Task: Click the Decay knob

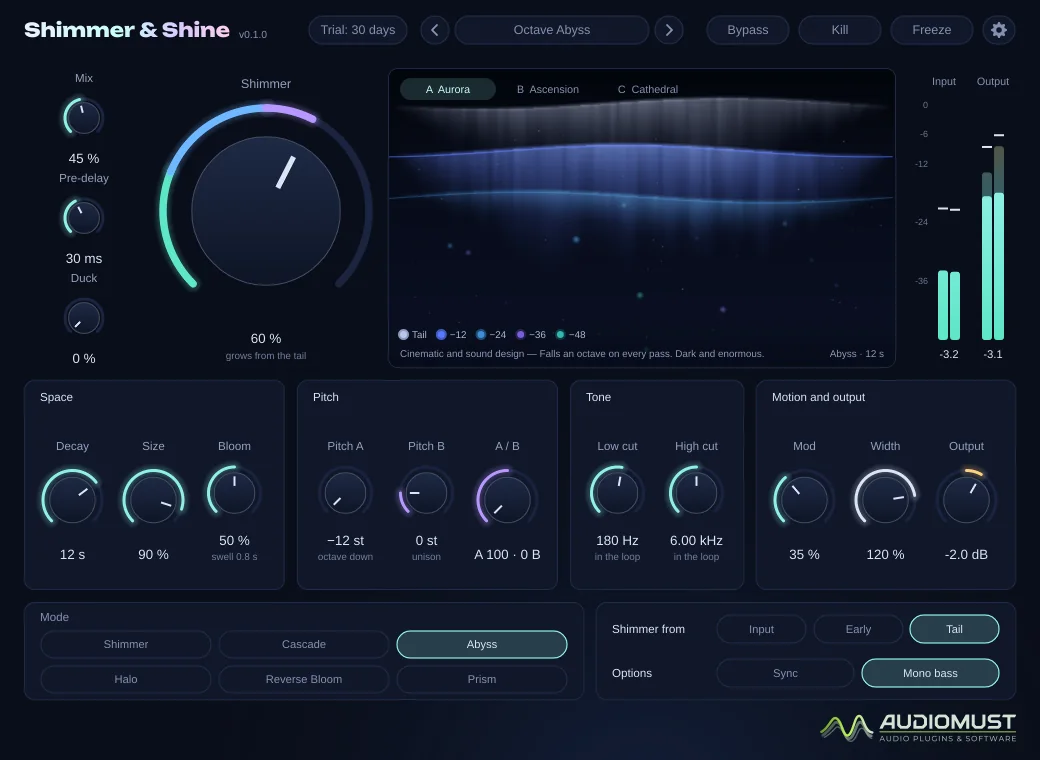Action: [72, 499]
